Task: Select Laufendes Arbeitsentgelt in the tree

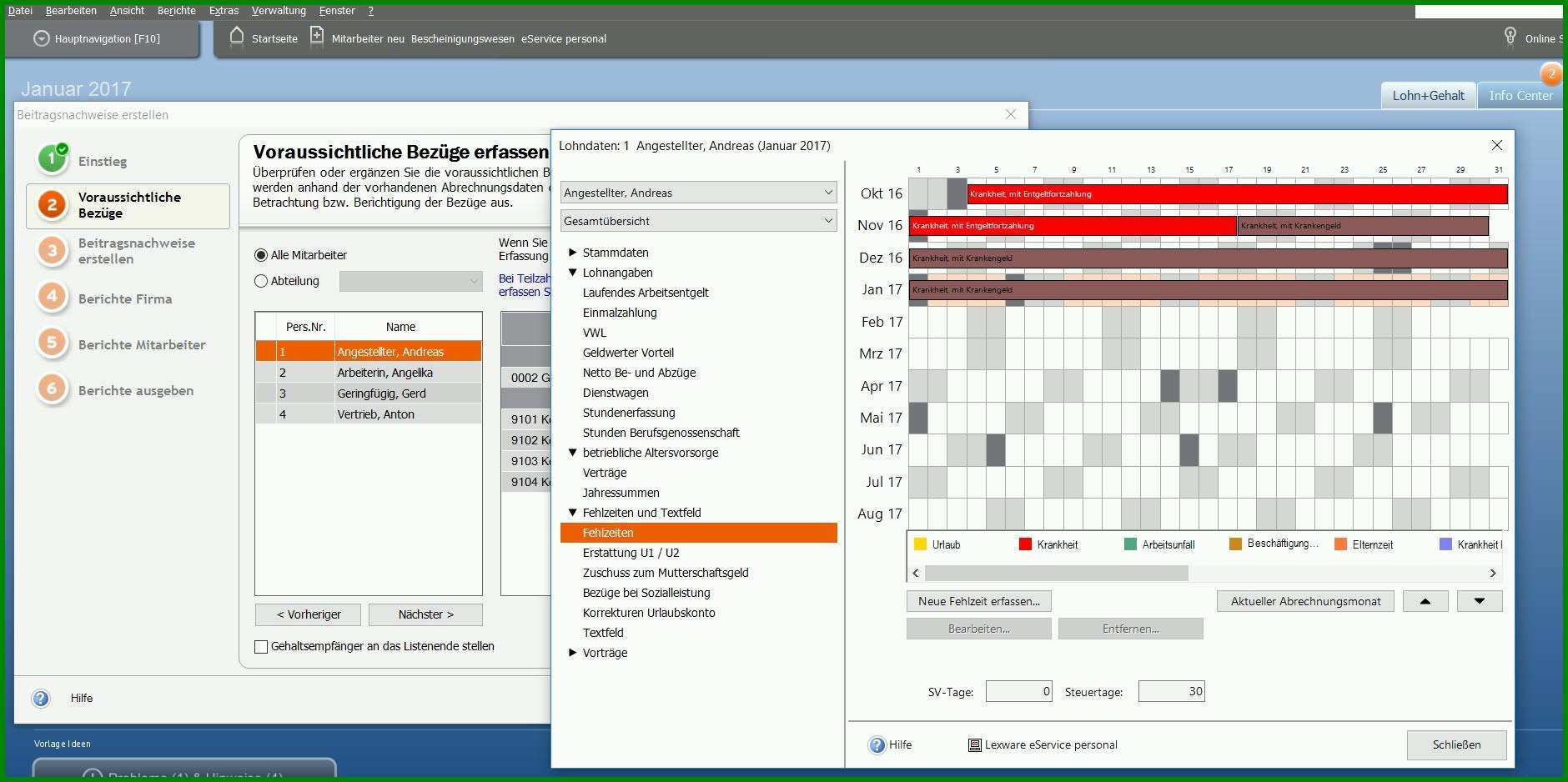Action: point(646,293)
